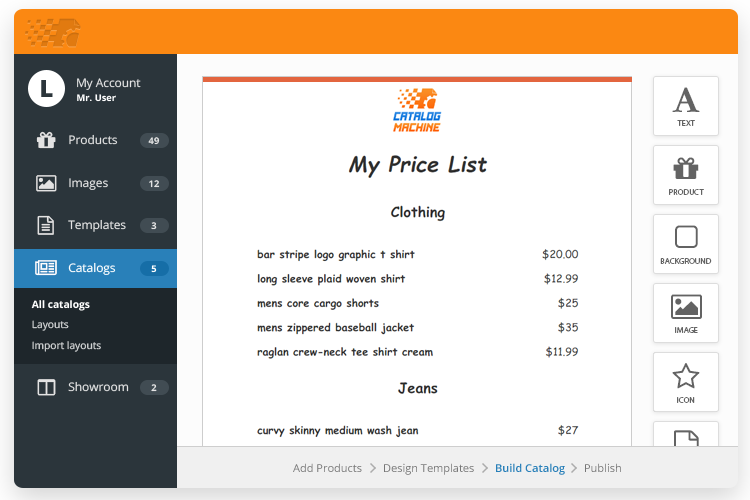Click the Images count badge 12

154,184
